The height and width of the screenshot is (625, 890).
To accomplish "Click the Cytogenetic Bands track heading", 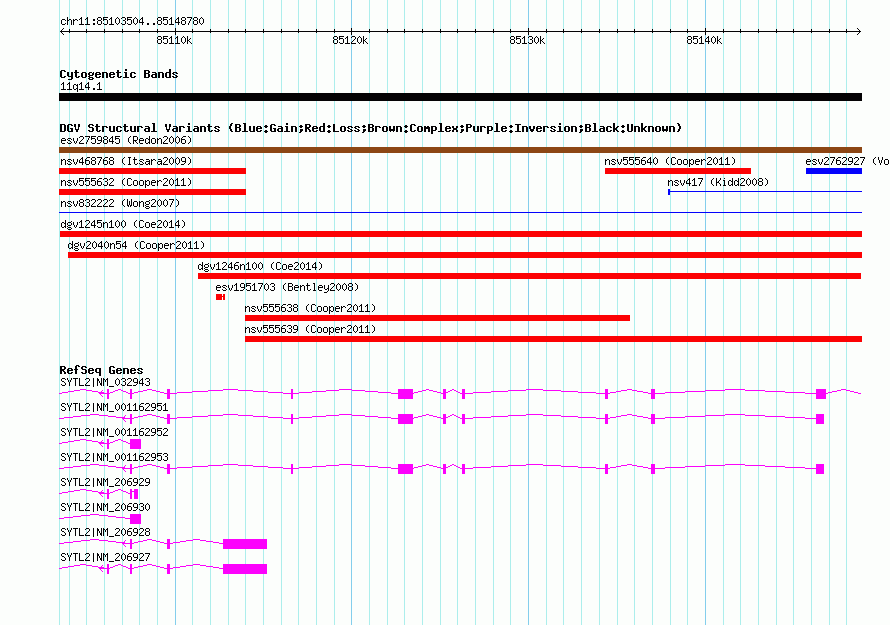I will coord(119,74).
